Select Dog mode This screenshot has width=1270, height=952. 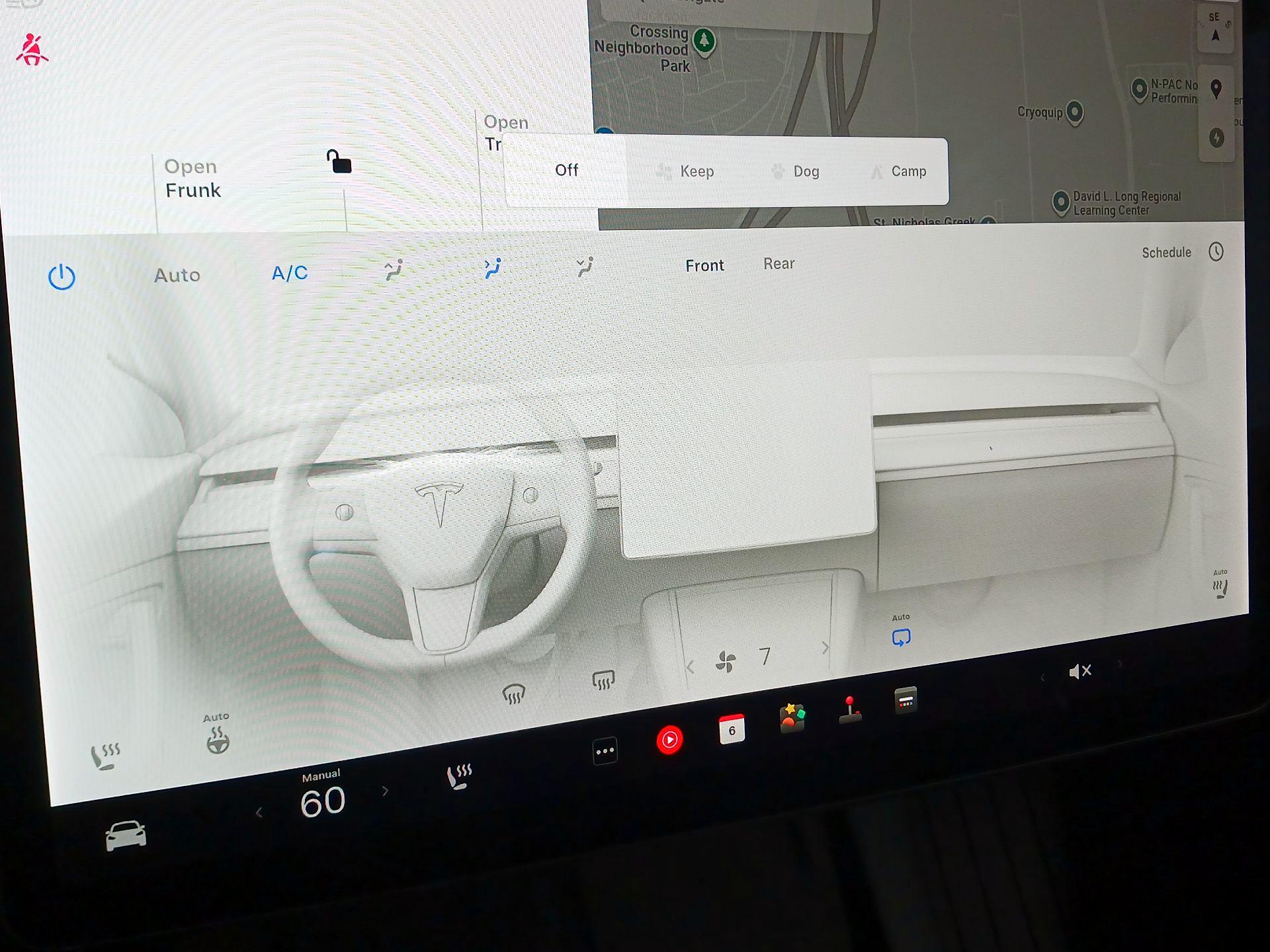point(796,171)
